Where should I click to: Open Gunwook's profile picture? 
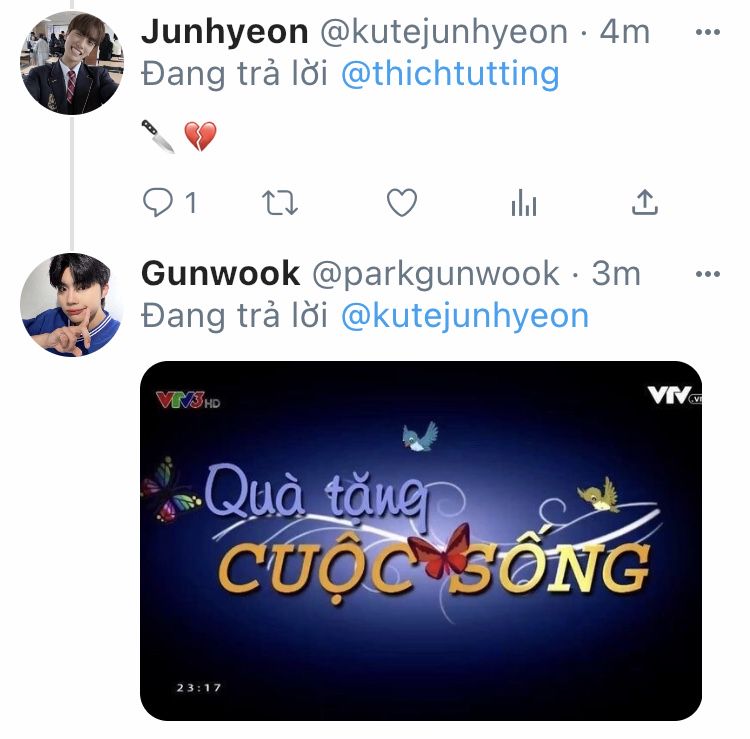point(72,305)
